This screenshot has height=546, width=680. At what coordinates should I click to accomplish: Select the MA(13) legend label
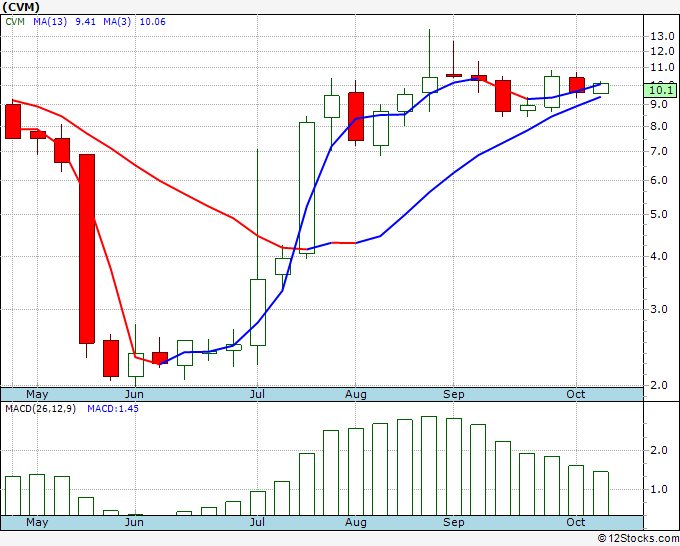point(50,22)
